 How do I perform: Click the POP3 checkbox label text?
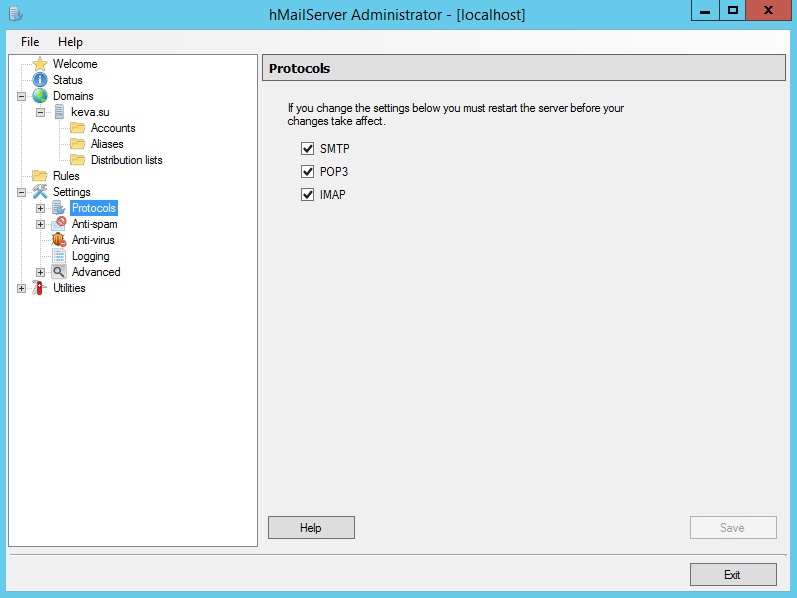(334, 171)
